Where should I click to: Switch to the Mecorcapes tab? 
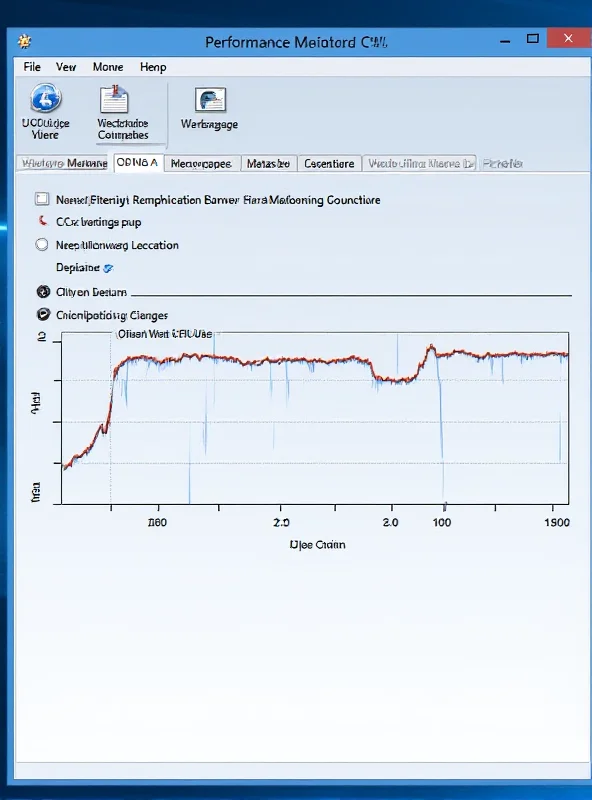[x=201, y=164]
